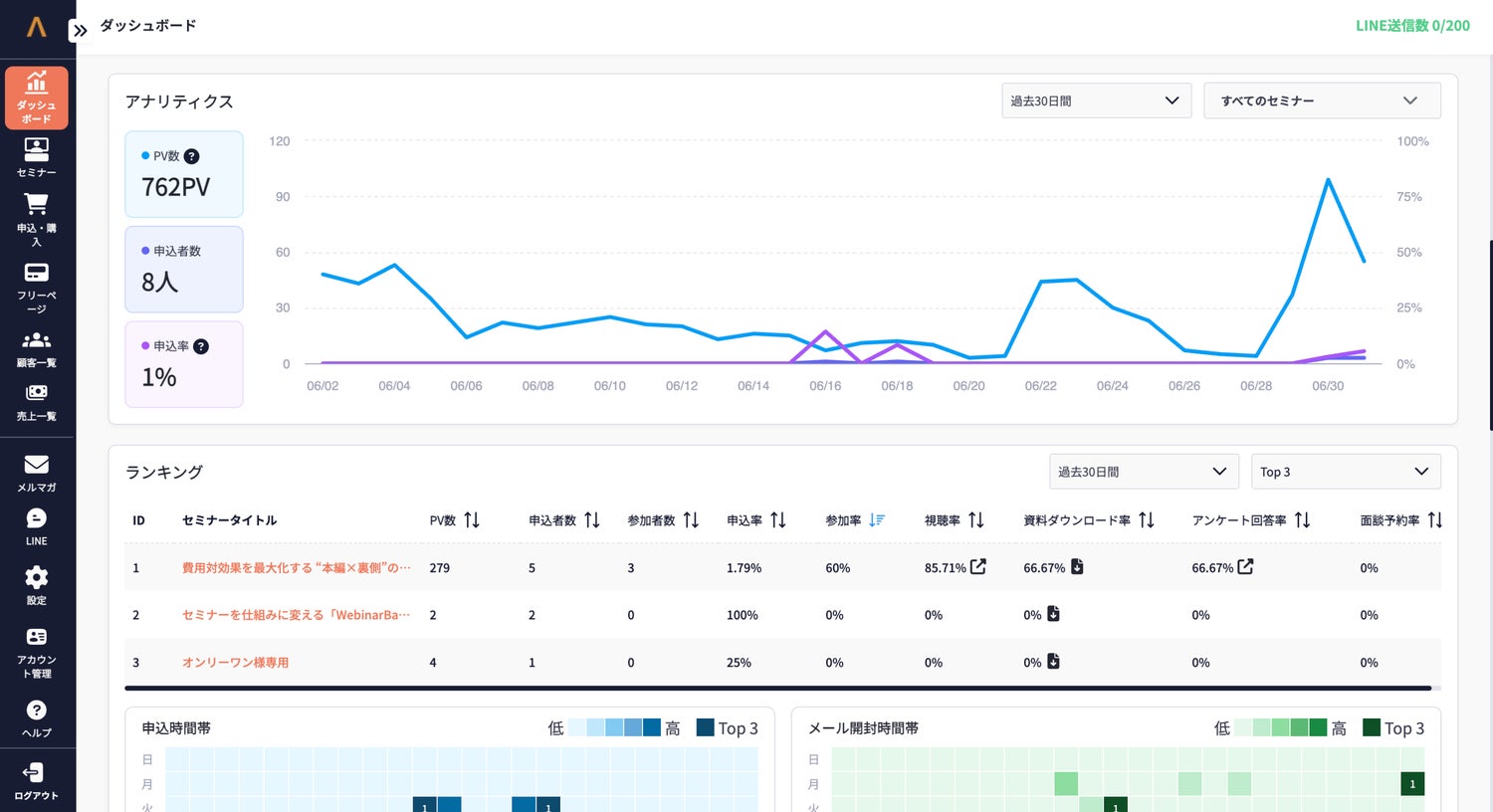Screen dimensions: 1493x812
Task: Open the 売上一覧 money icon
Action: pos(36,393)
